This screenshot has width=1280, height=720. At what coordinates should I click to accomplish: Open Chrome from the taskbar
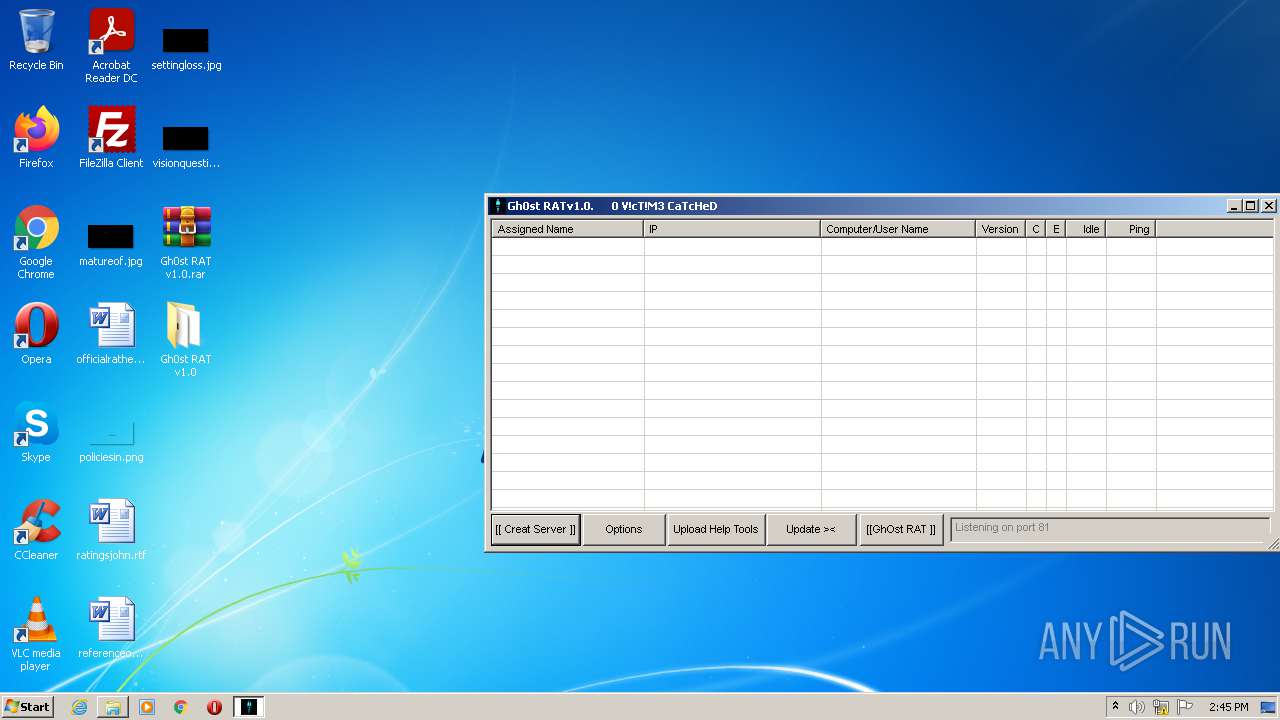pos(181,707)
